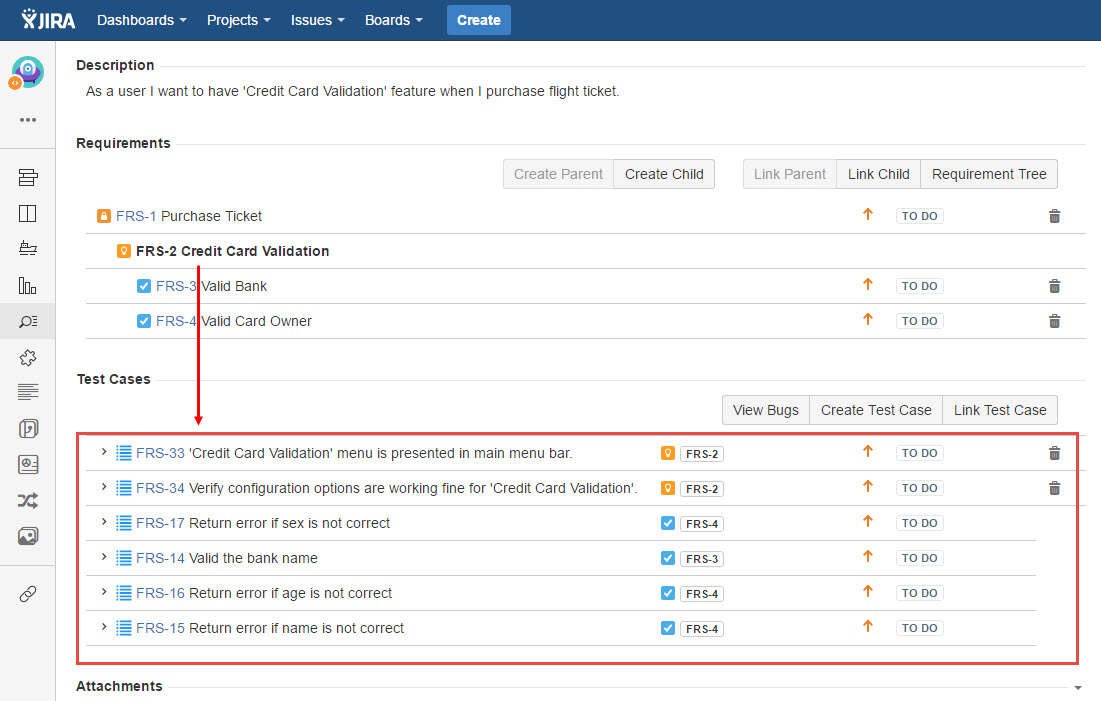Open the Components puzzle icon in sidebar
Screen dimensions: 1101x701
(x=28, y=358)
